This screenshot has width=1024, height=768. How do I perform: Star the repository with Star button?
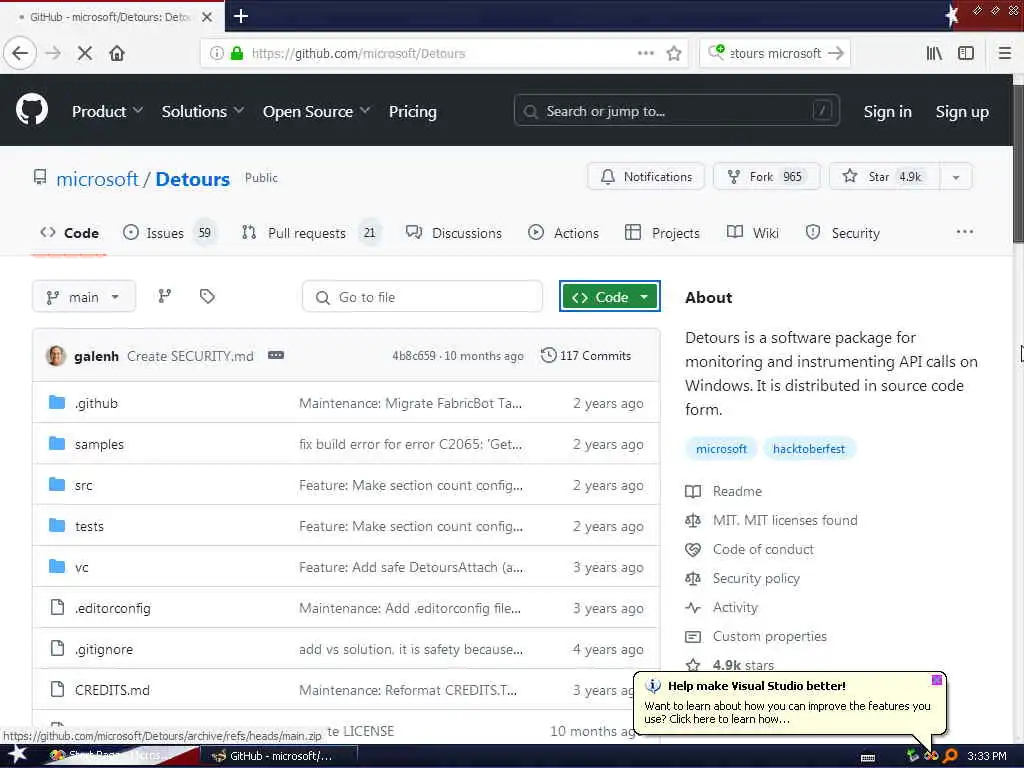tap(884, 176)
